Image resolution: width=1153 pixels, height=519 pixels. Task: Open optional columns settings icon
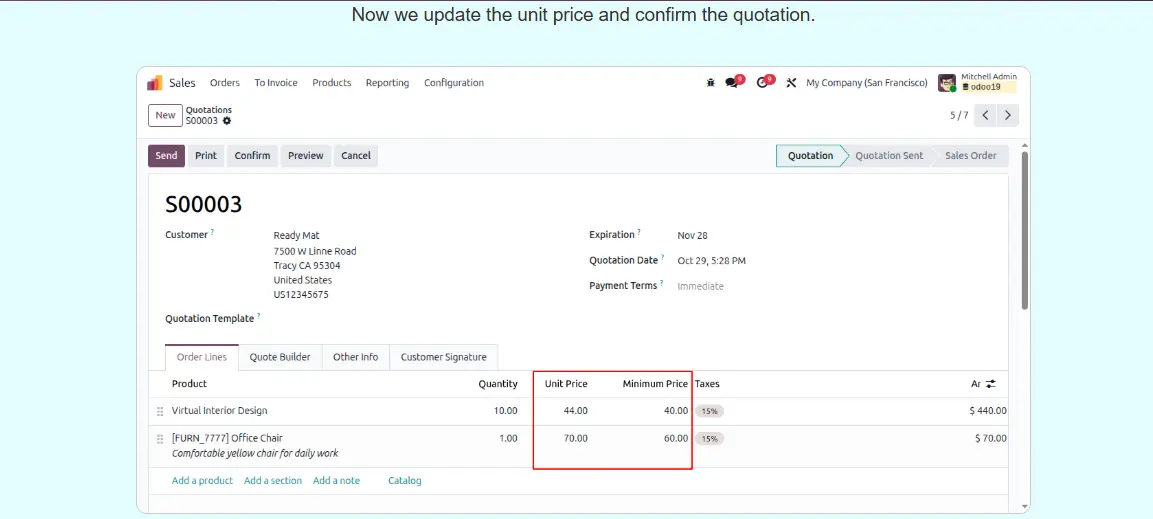click(990, 384)
